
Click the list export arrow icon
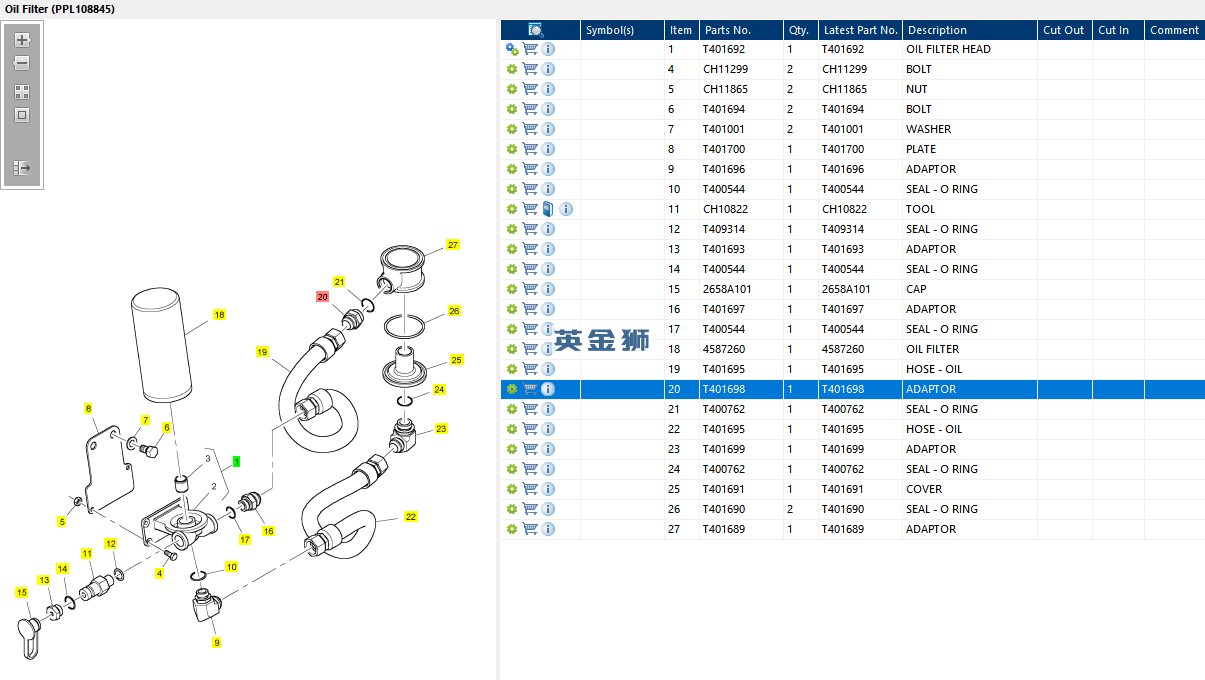pyautogui.click(x=22, y=168)
